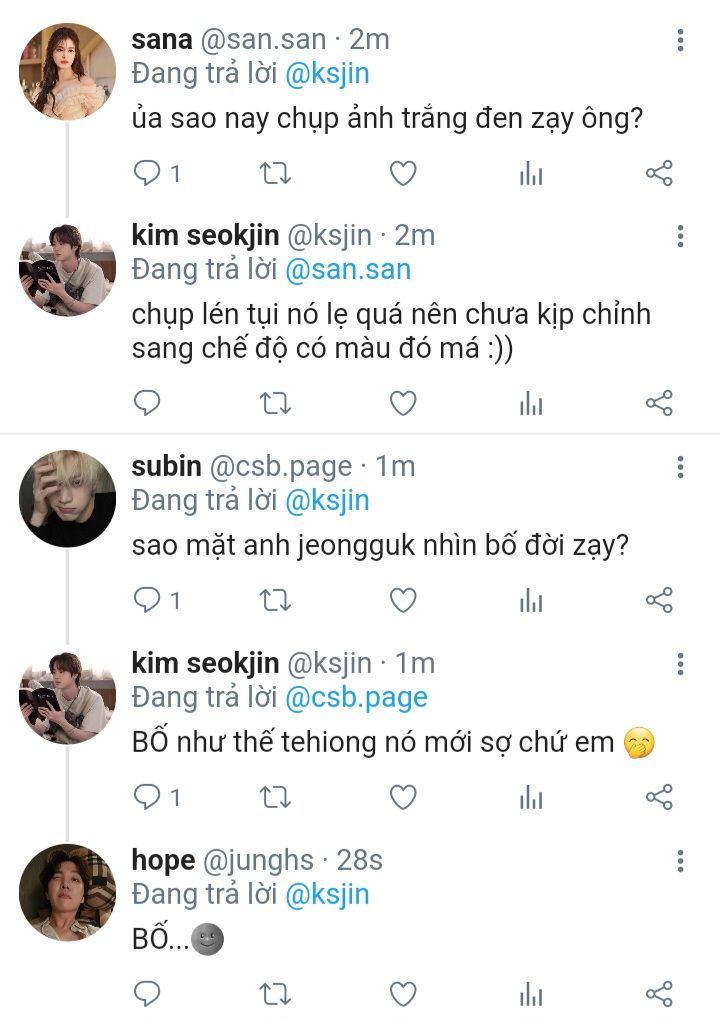Like hope's "BỐ..." tweet

402,994
